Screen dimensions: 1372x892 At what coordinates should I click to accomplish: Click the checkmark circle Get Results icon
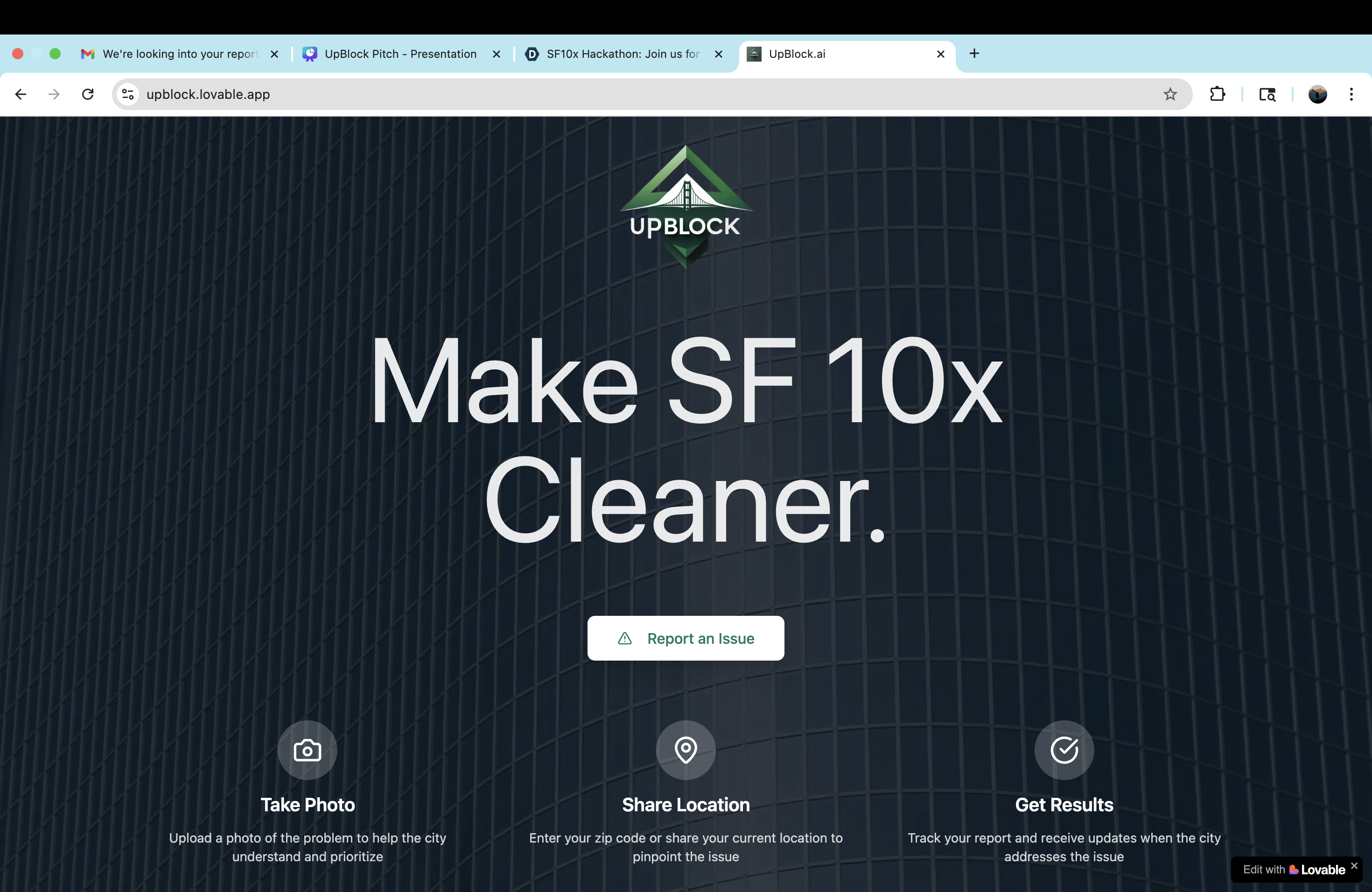click(x=1064, y=750)
